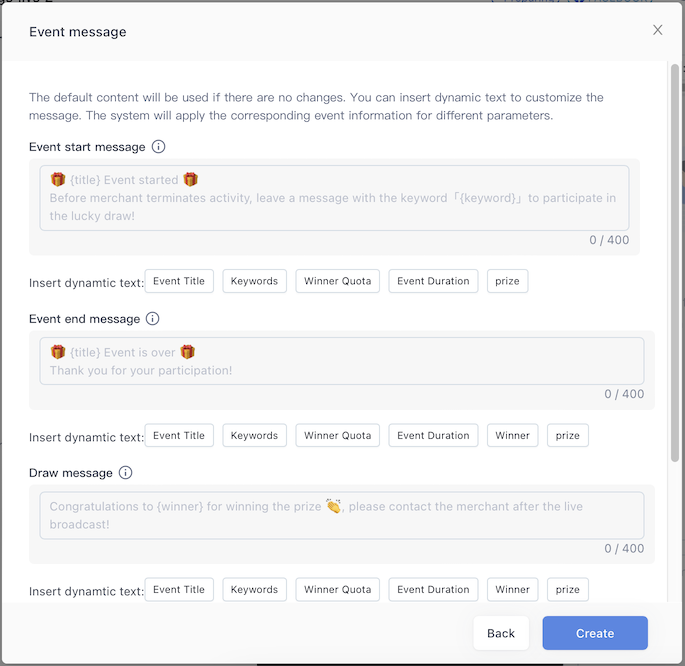Viewport: 685px width, 666px height.
Task: Click the Event end message 0 / 400 counter
Action: tap(624, 394)
